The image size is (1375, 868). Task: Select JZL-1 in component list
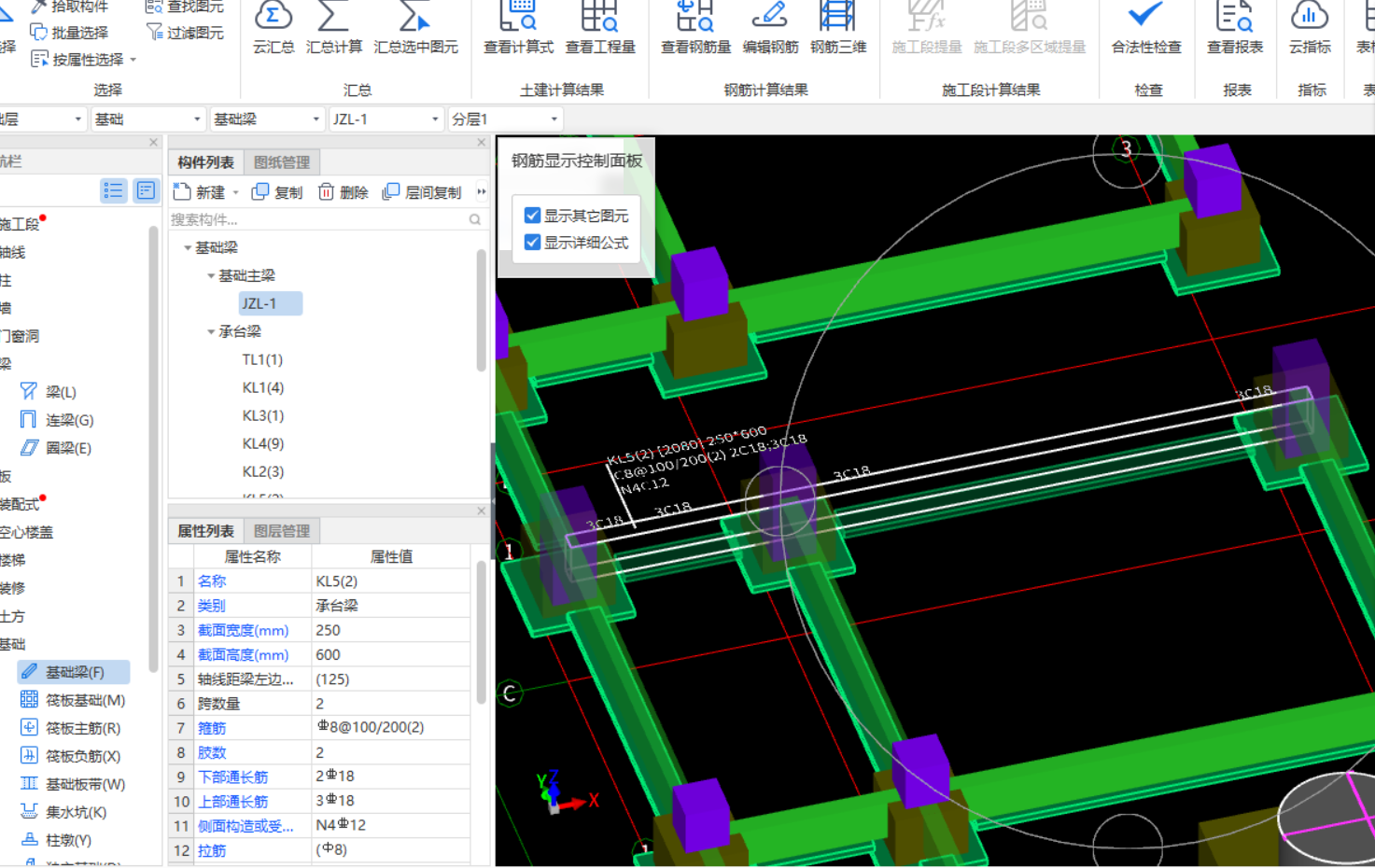tap(270, 303)
